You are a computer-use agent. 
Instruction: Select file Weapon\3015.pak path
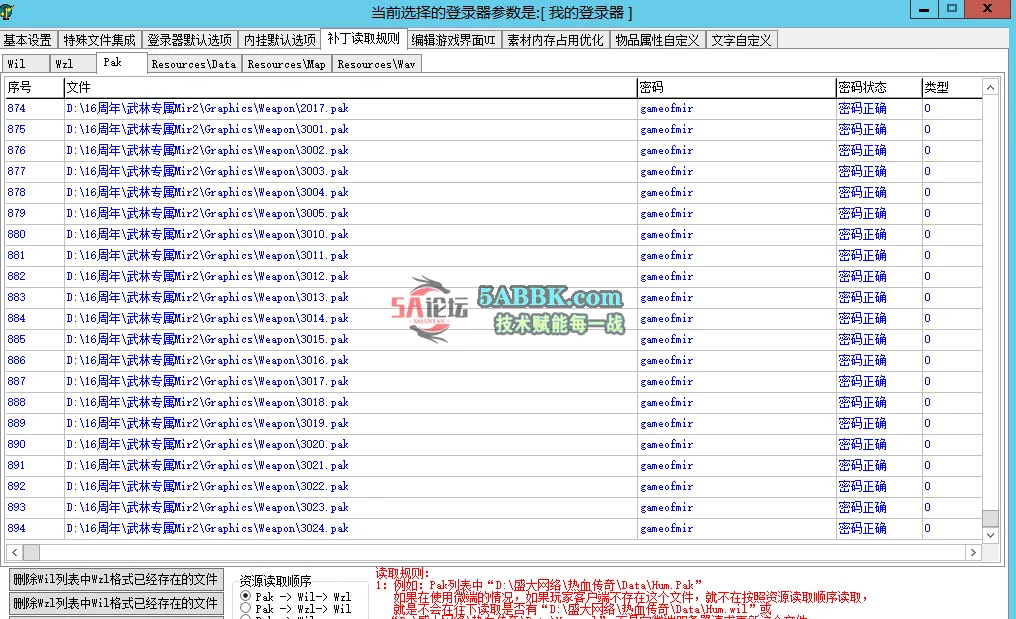coord(207,339)
